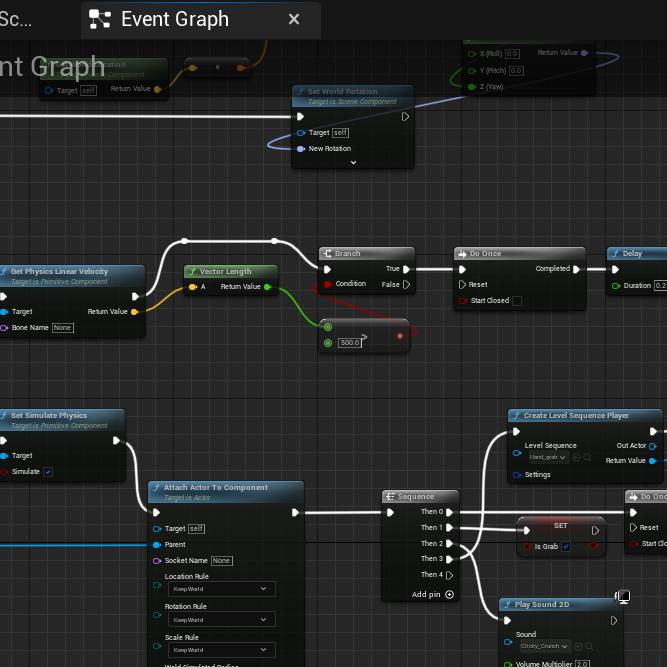
Task: Edit the Delay Duration value field
Action: click(661, 285)
